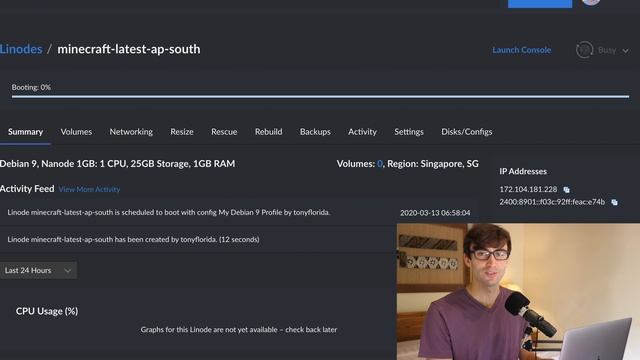
Task: Open the Last 24 Hours dropdown
Action: [38, 271]
